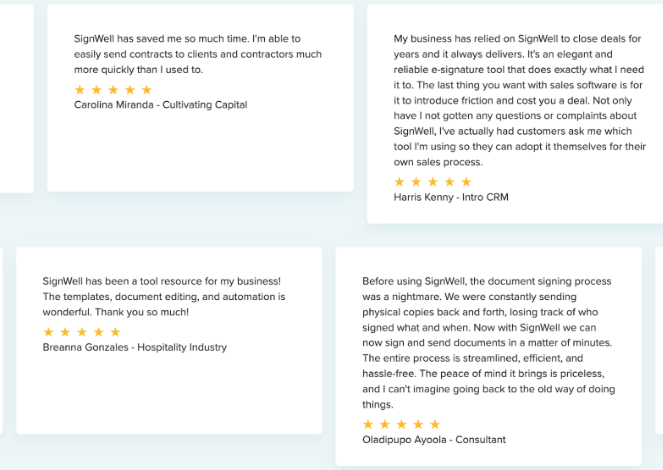Click the name Harris Kenny - Intro CRM

pyautogui.click(x=451, y=197)
